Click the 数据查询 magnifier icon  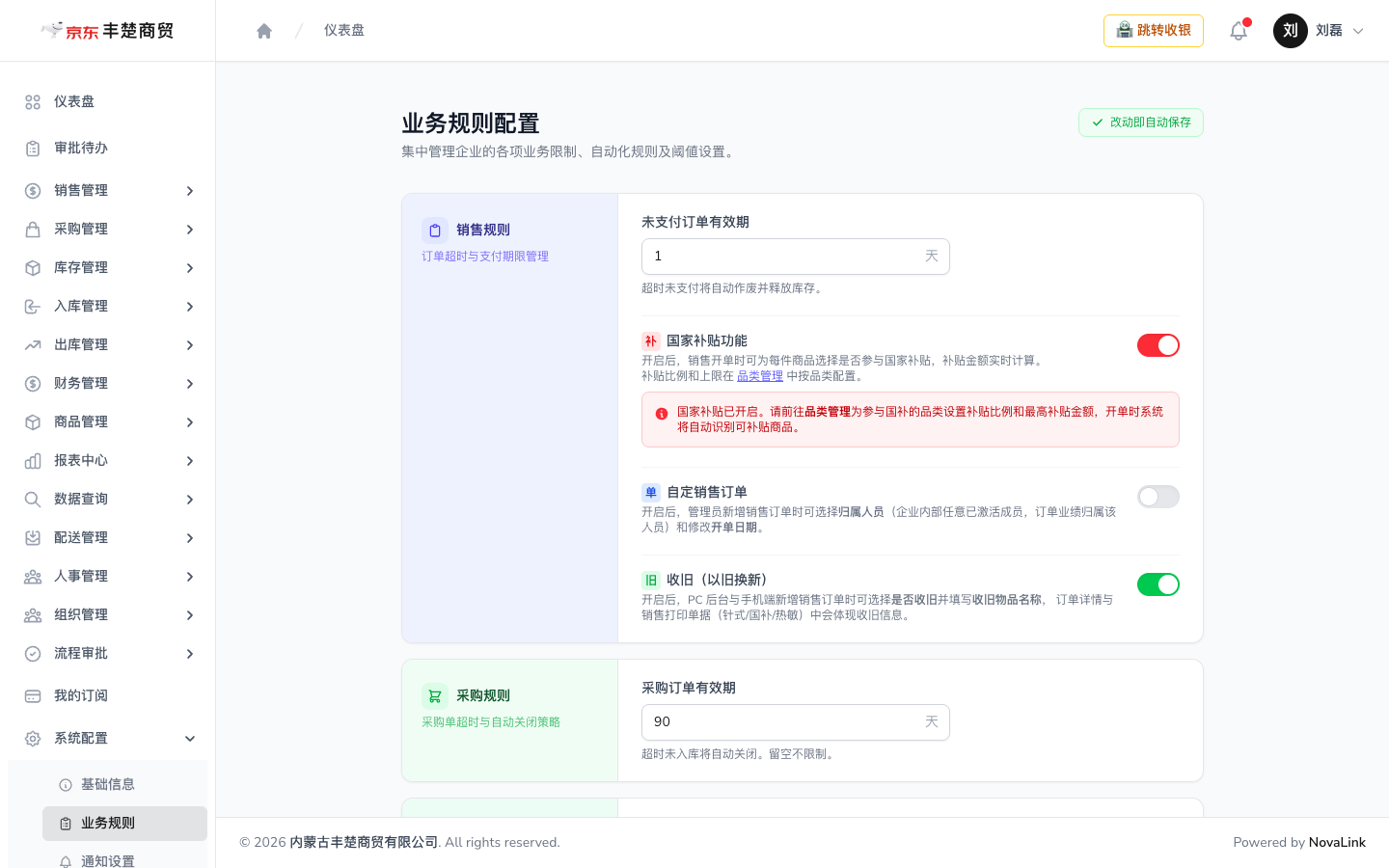click(33, 500)
